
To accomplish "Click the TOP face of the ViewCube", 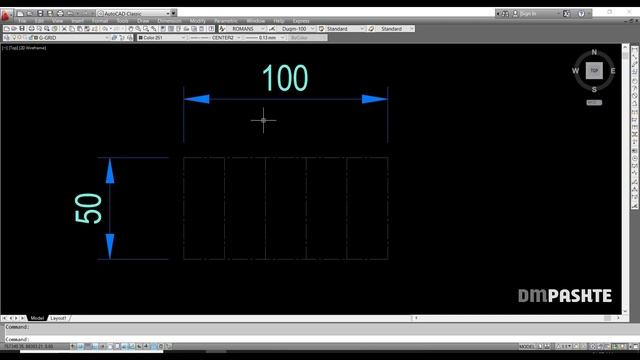I will [594, 71].
